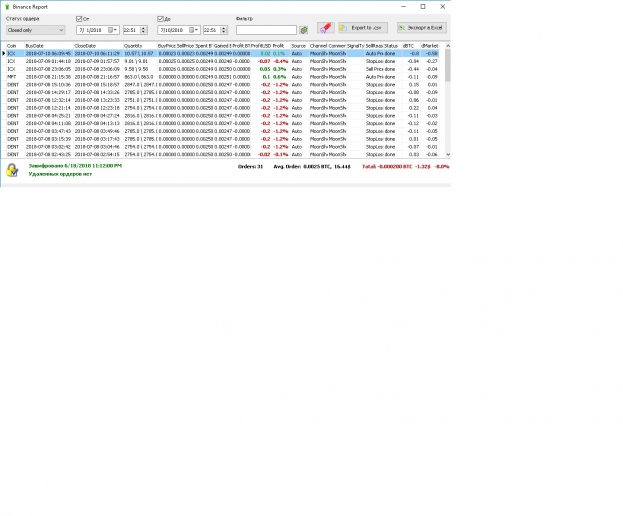
Task: Select the DENT row bought 2018-07-08 02:43:25
Action: tap(222, 154)
